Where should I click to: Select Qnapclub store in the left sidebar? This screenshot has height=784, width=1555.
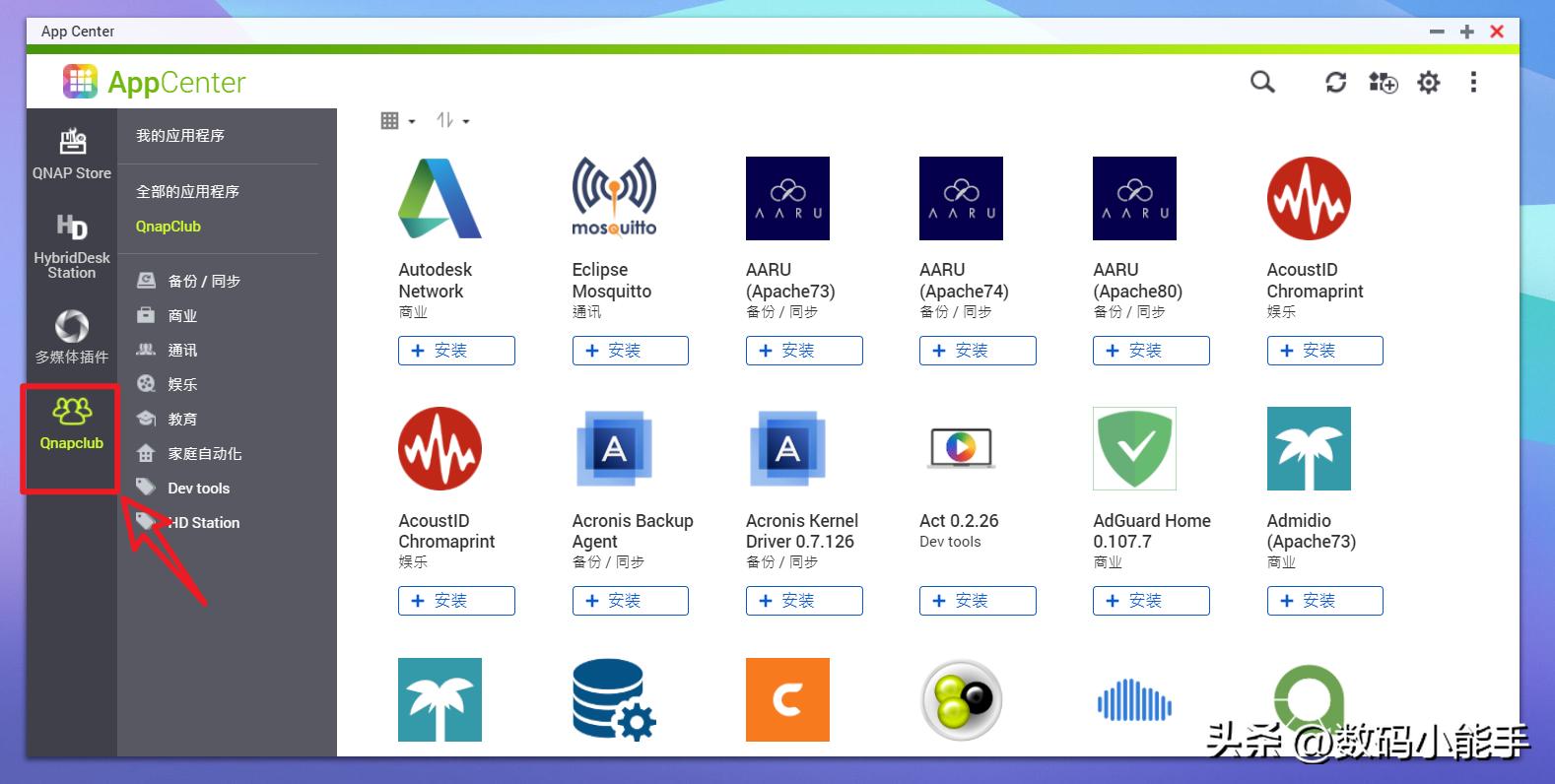click(72, 425)
